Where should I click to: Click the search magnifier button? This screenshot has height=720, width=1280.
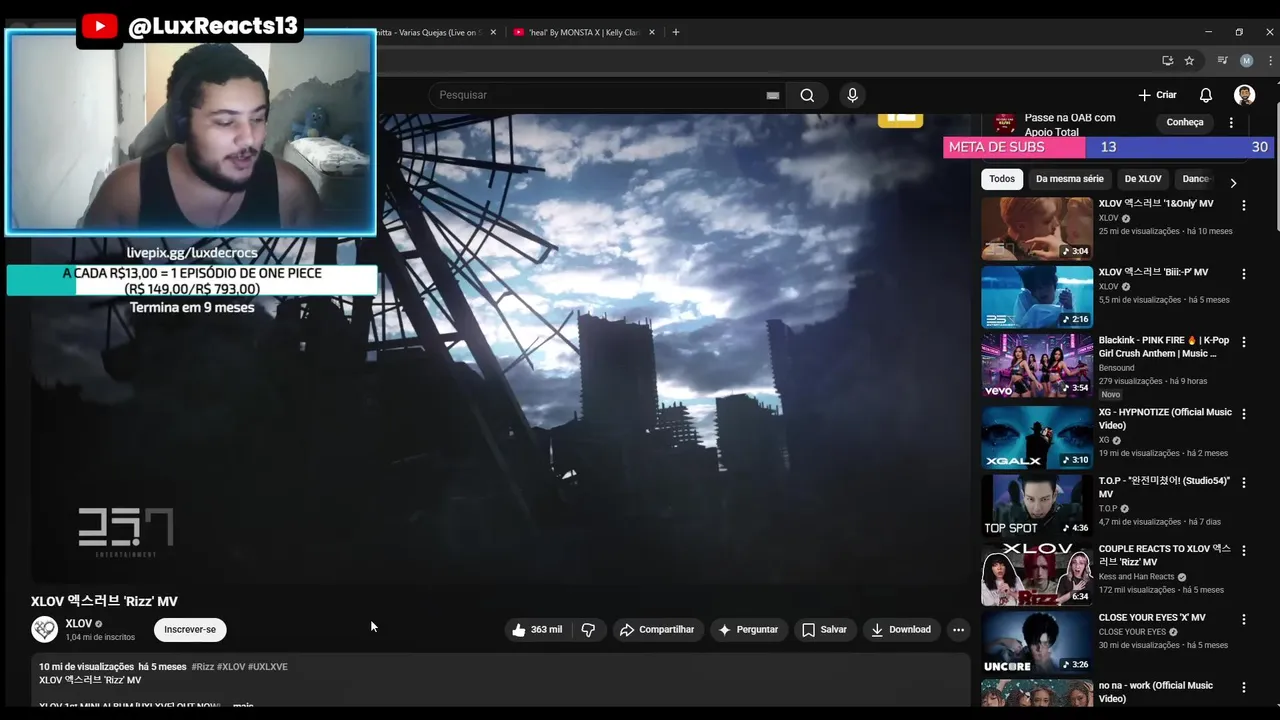click(x=807, y=95)
